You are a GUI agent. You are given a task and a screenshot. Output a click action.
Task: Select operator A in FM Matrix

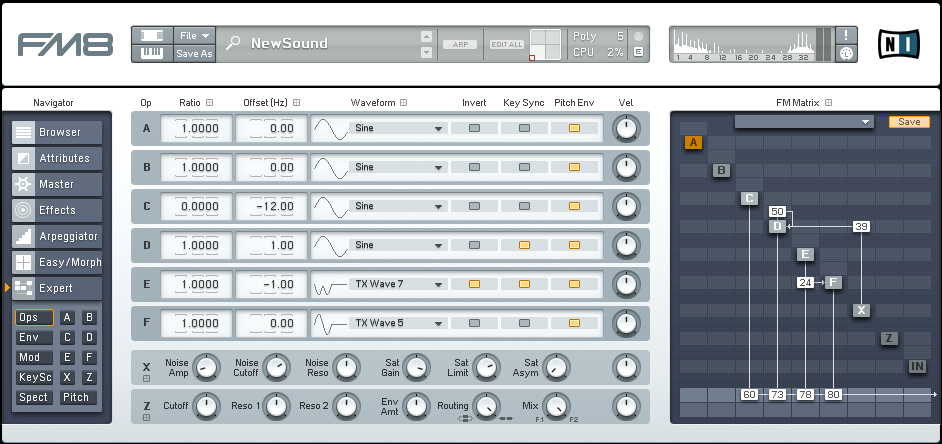pyautogui.click(x=693, y=142)
